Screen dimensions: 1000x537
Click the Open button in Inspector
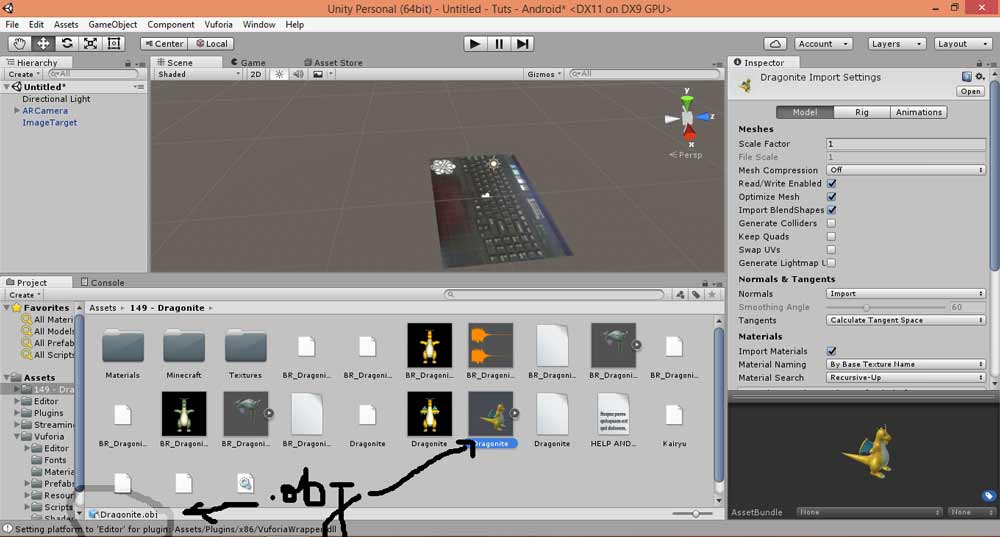tap(970, 91)
